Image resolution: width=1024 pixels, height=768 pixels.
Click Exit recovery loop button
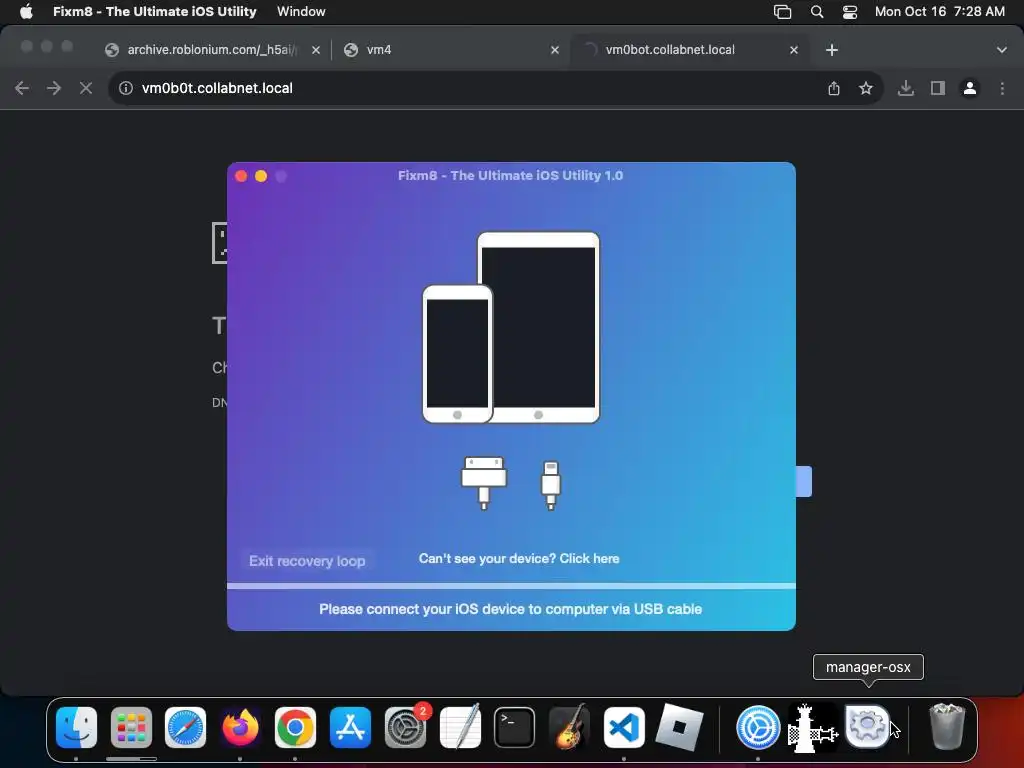307,561
